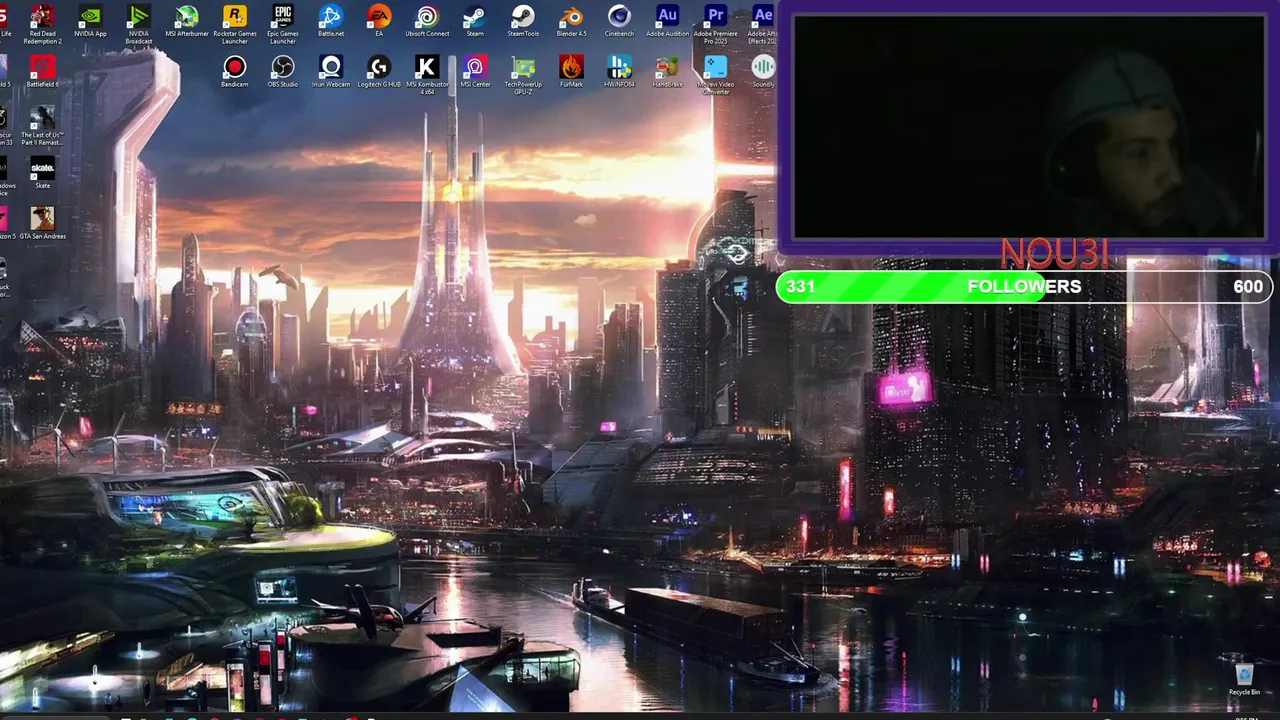Launch the NVIDIA App desktop icon
Screen dimensions: 1280x720
pyautogui.click(x=90, y=22)
